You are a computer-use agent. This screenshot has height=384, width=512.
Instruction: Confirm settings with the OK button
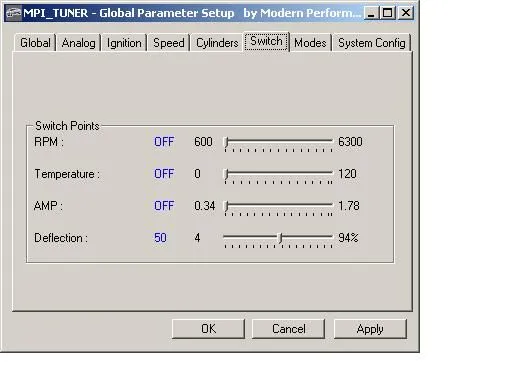click(x=208, y=329)
